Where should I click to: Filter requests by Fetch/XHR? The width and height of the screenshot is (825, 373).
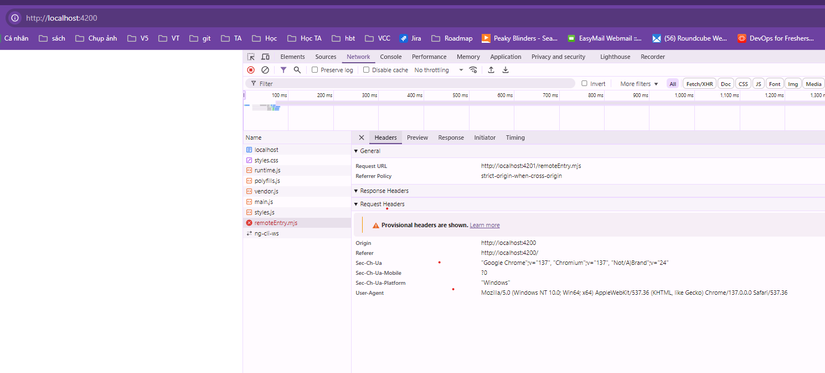tap(699, 84)
